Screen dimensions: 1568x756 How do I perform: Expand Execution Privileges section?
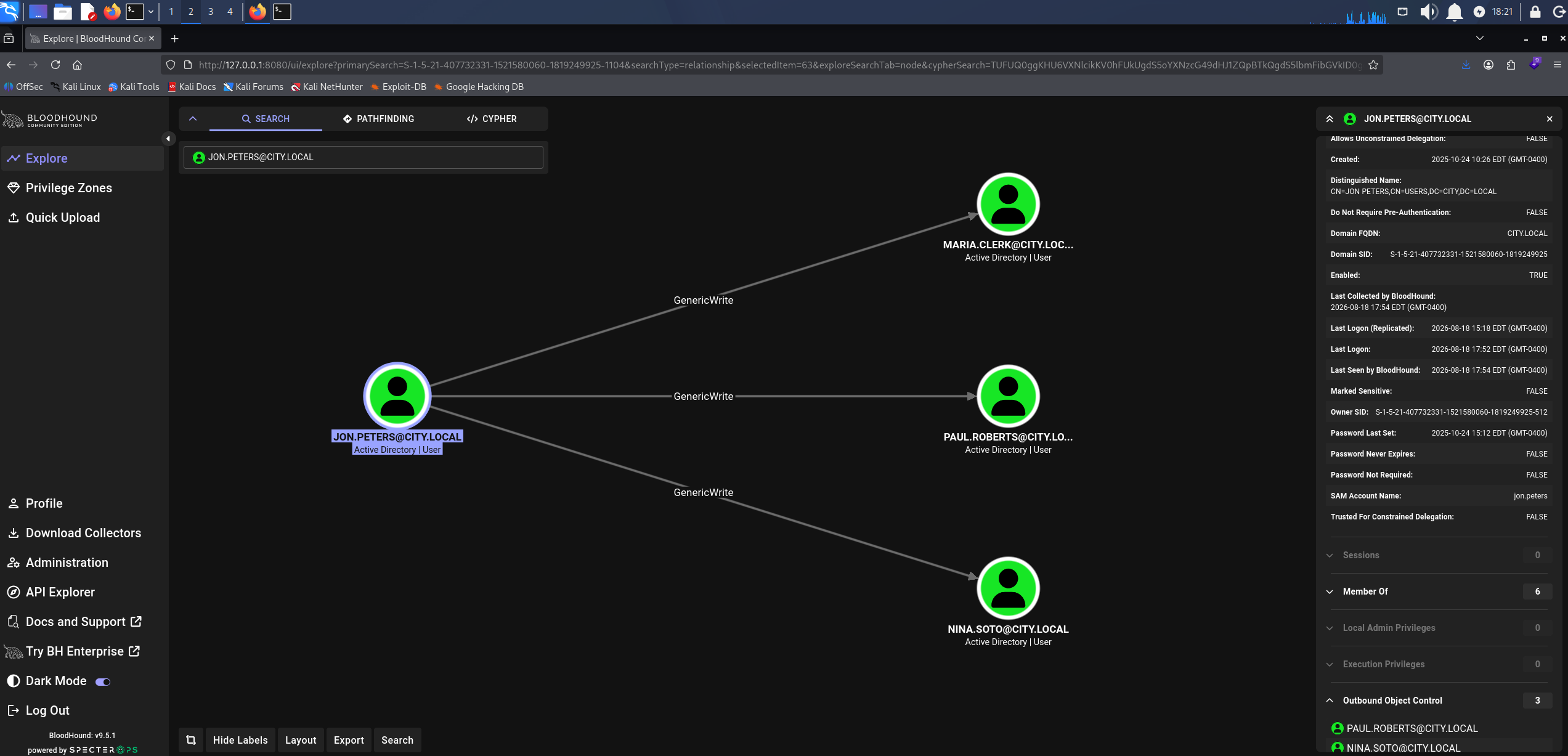(x=1439, y=664)
